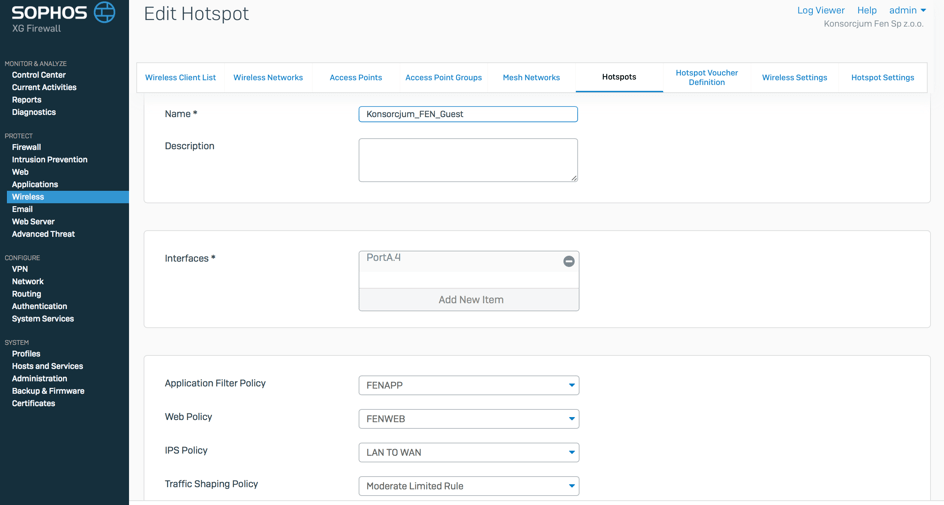Open Firewall in the sidebar
The image size is (944, 505).
(26, 147)
